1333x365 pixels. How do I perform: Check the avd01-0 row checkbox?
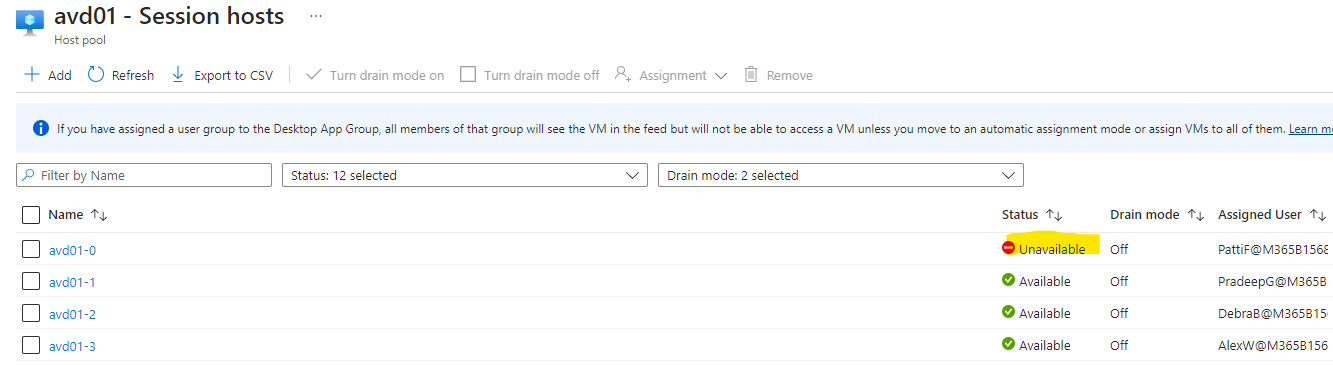(30, 249)
